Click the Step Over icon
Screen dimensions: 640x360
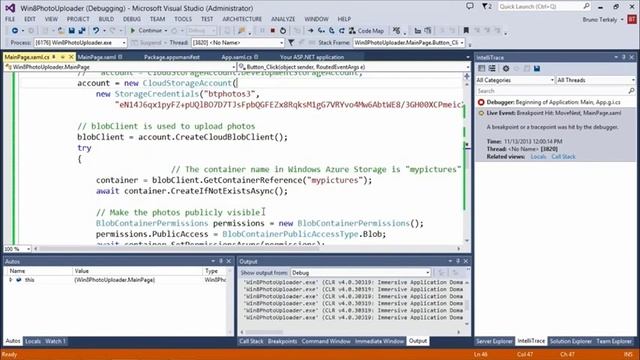[331, 31]
